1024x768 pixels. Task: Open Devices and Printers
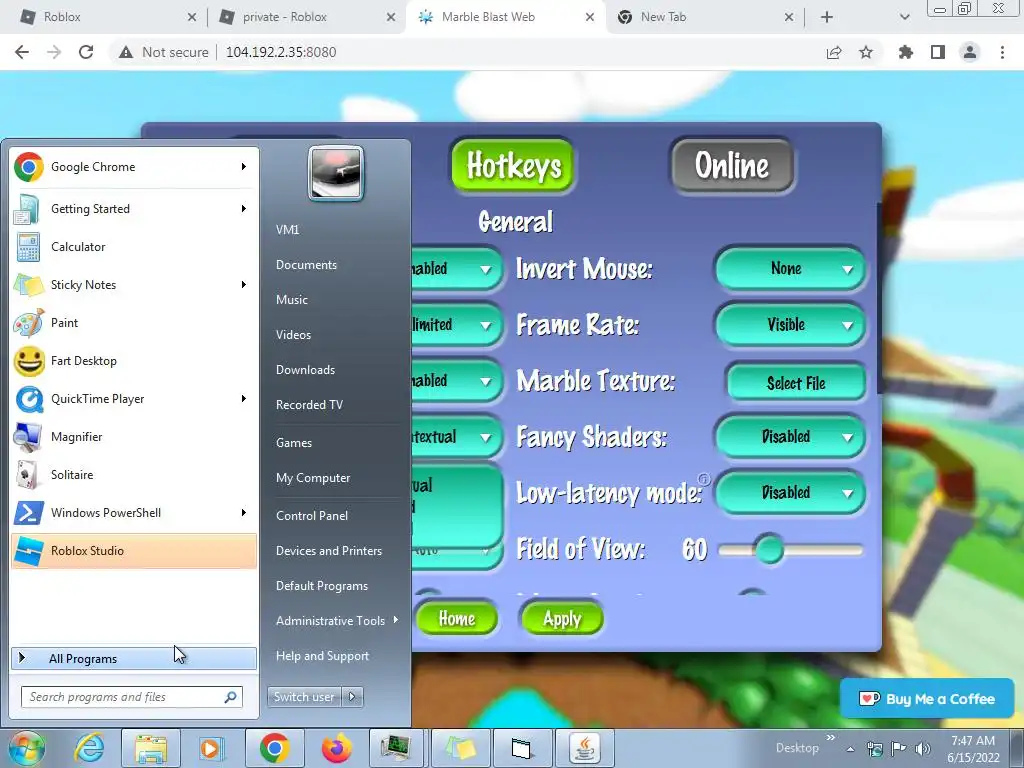point(328,551)
